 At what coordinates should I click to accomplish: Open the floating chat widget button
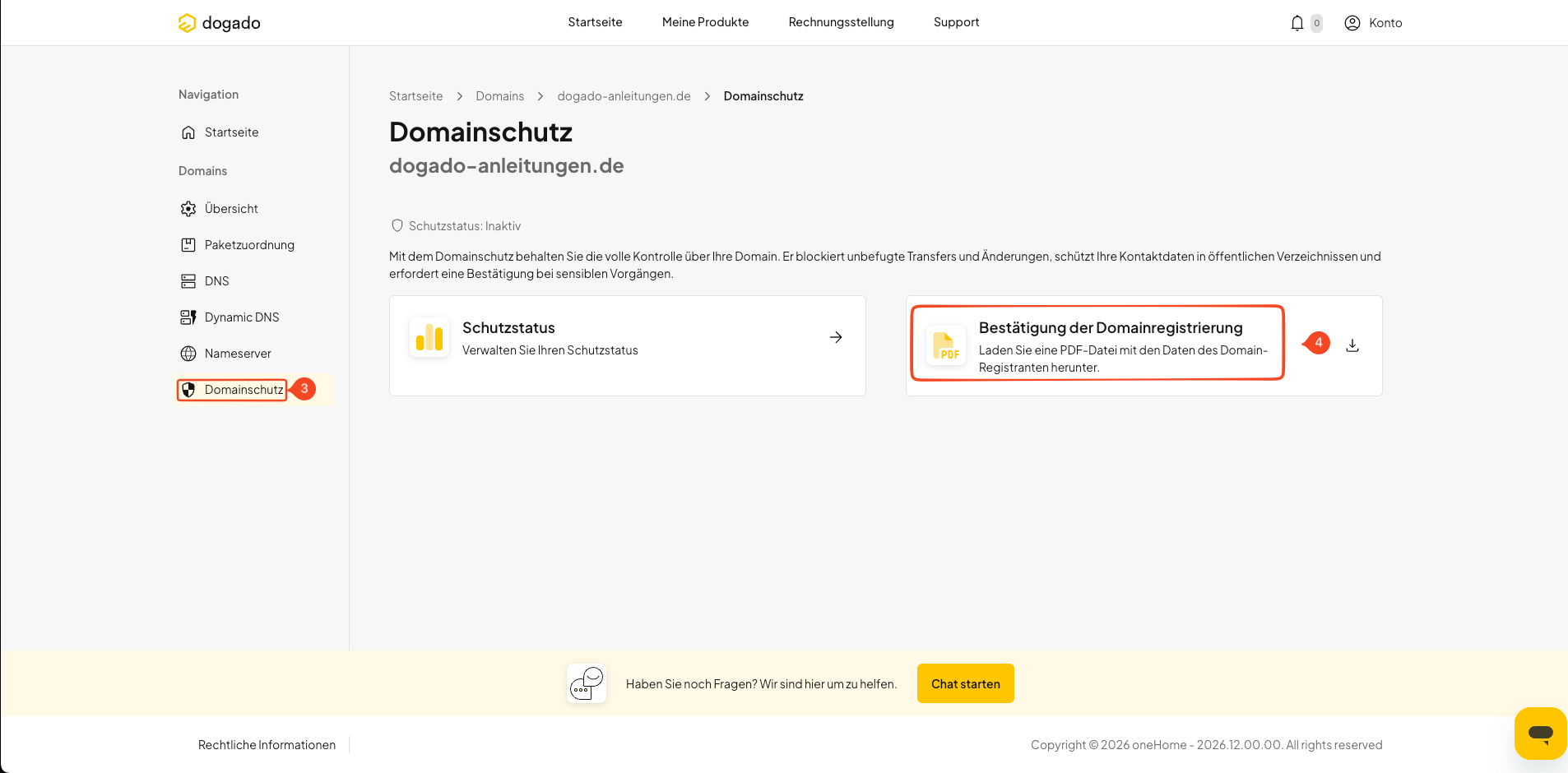click(1541, 733)
